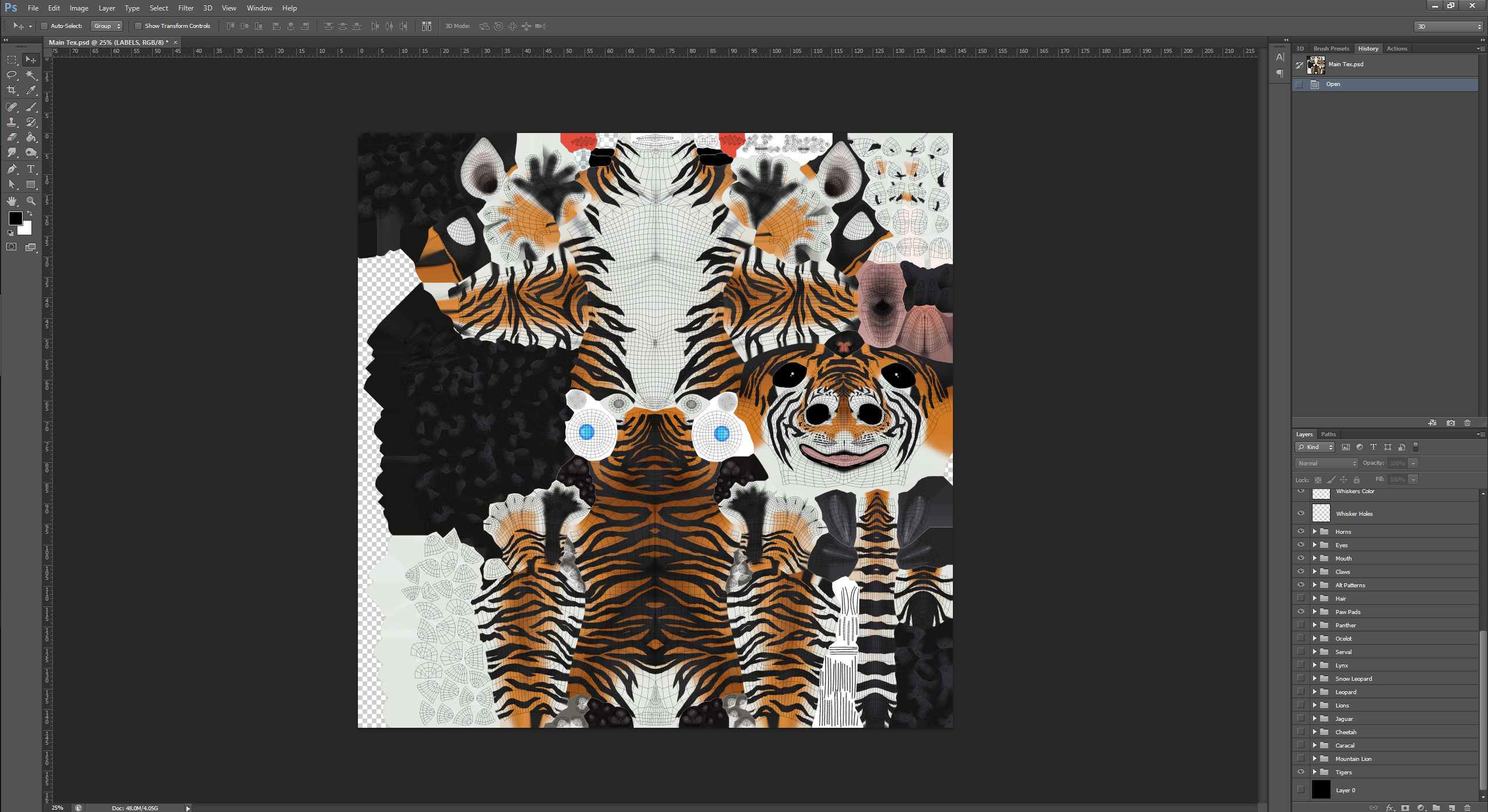The width and height of the screenshot is (1488, 812).
Task: Select the Crop tool
Action: coord(12,90)
